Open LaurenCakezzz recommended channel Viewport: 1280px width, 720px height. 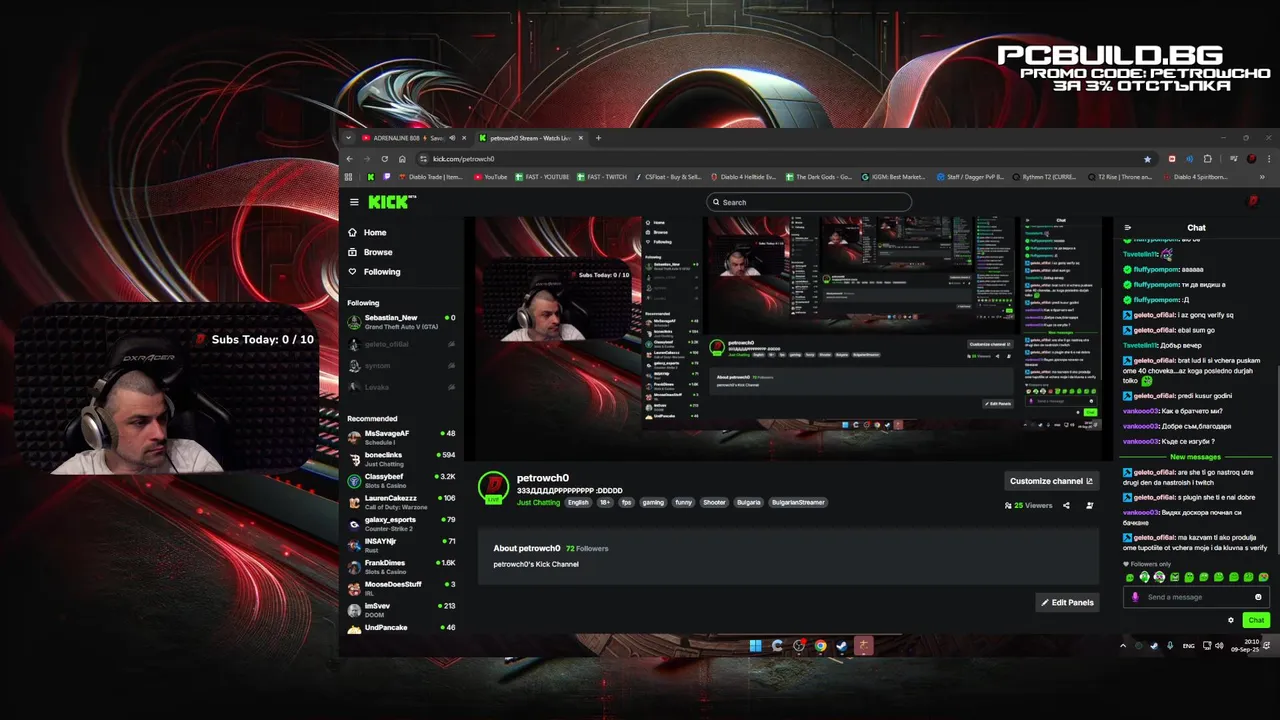click(x=401, y=502)
